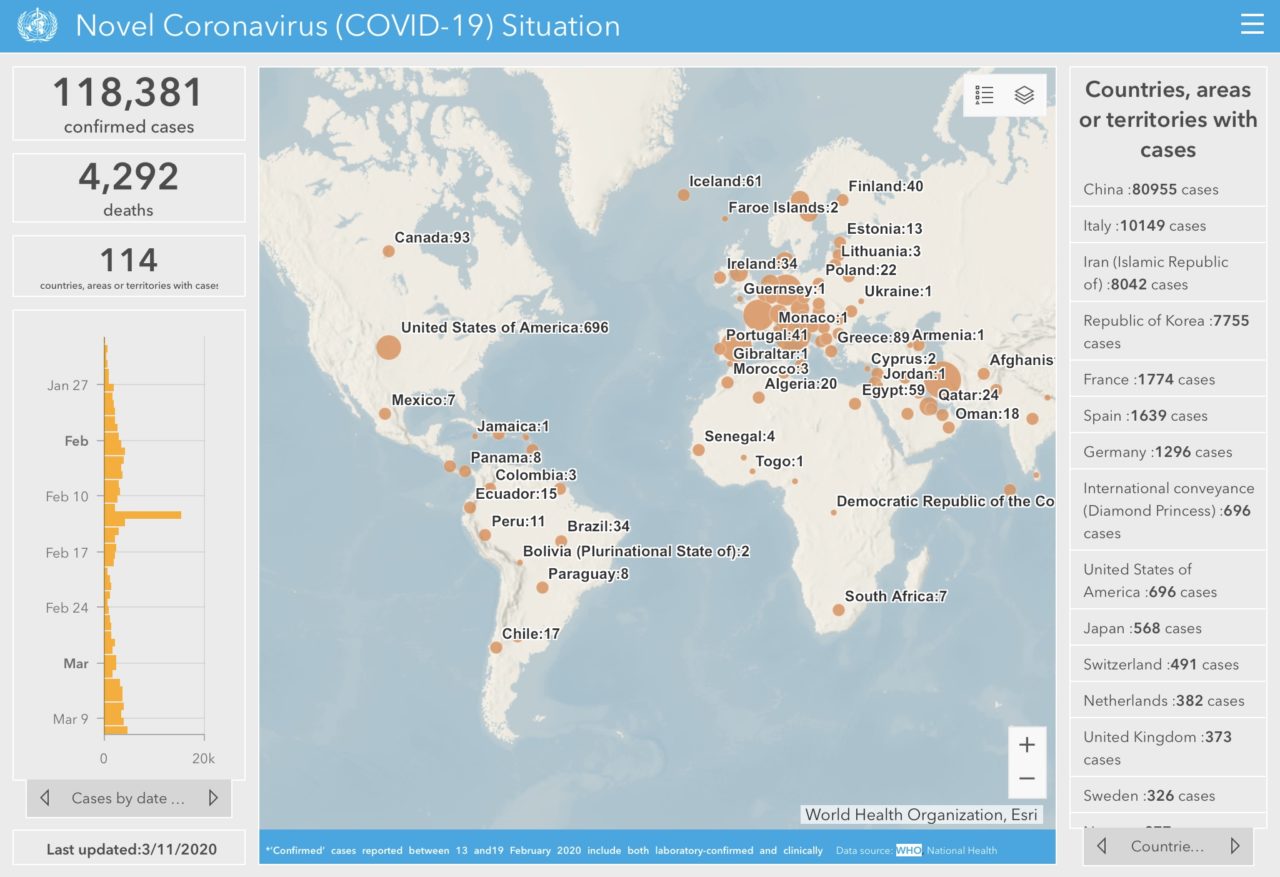Image resolution: width=1280 pixels, height=877 pixels.
Task: Open the hamburger menu in header
Action: (1252, 25)
